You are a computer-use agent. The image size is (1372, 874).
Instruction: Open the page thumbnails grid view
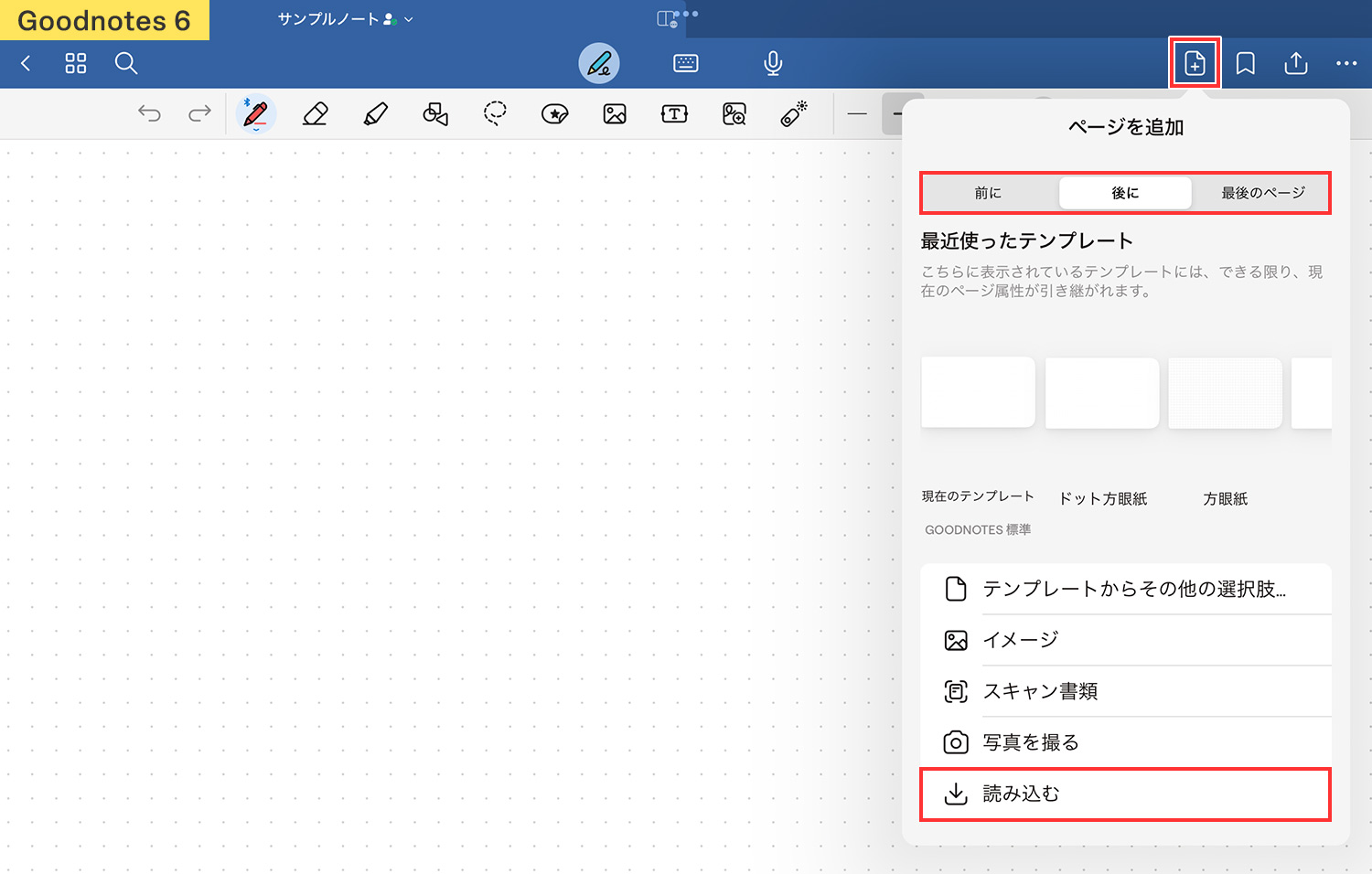(x=76, y=63)
